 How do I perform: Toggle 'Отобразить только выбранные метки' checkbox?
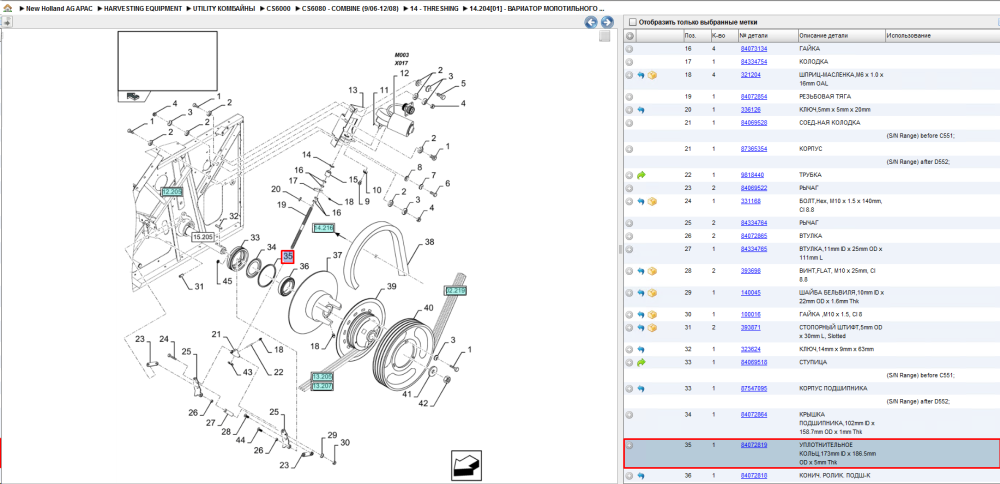pyautogui.click(x=632, y=21)
